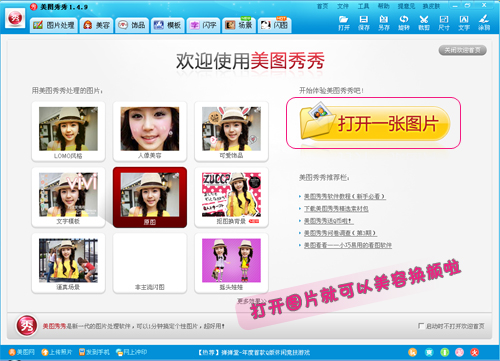Click 发到手机 send to phone icon

click(x=94, y=352)
